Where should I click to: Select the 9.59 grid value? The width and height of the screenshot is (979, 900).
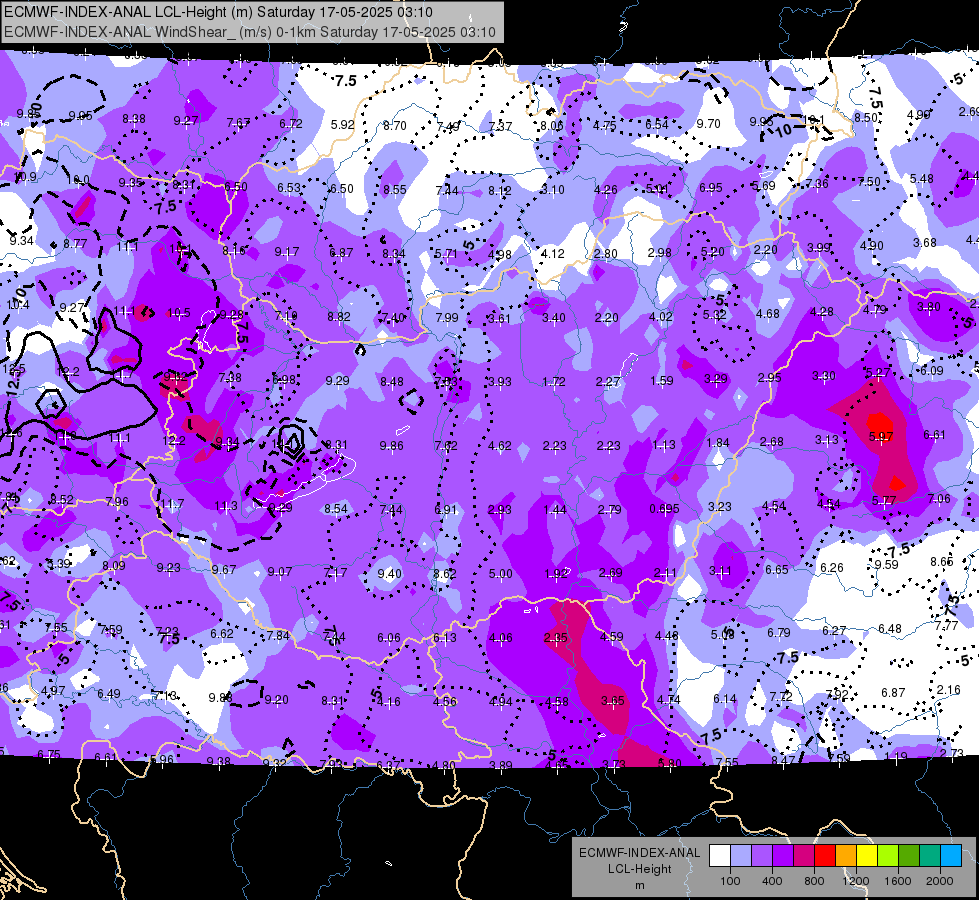pos(886,565)
